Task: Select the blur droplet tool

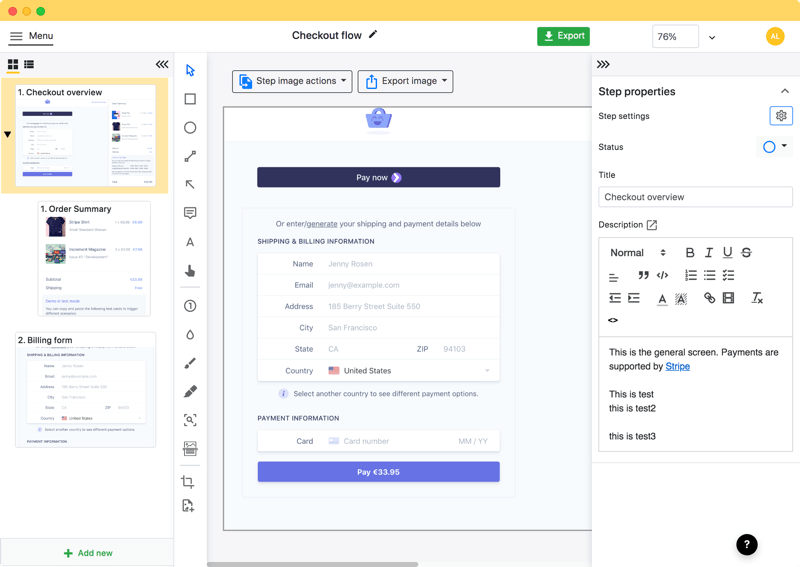Action: pyautogui.click(x=190, y=335)
